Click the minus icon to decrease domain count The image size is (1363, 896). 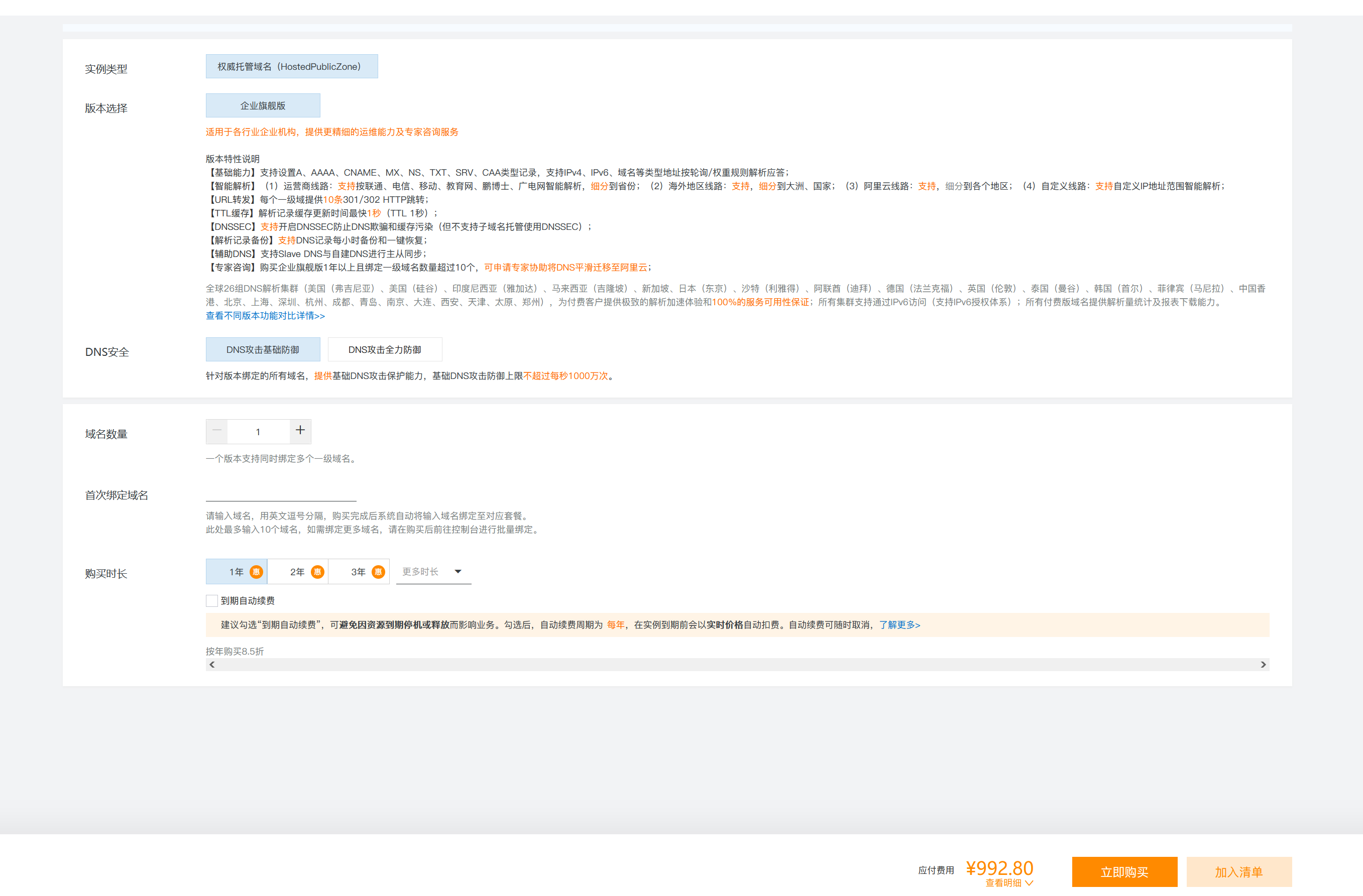coord(217,431)
